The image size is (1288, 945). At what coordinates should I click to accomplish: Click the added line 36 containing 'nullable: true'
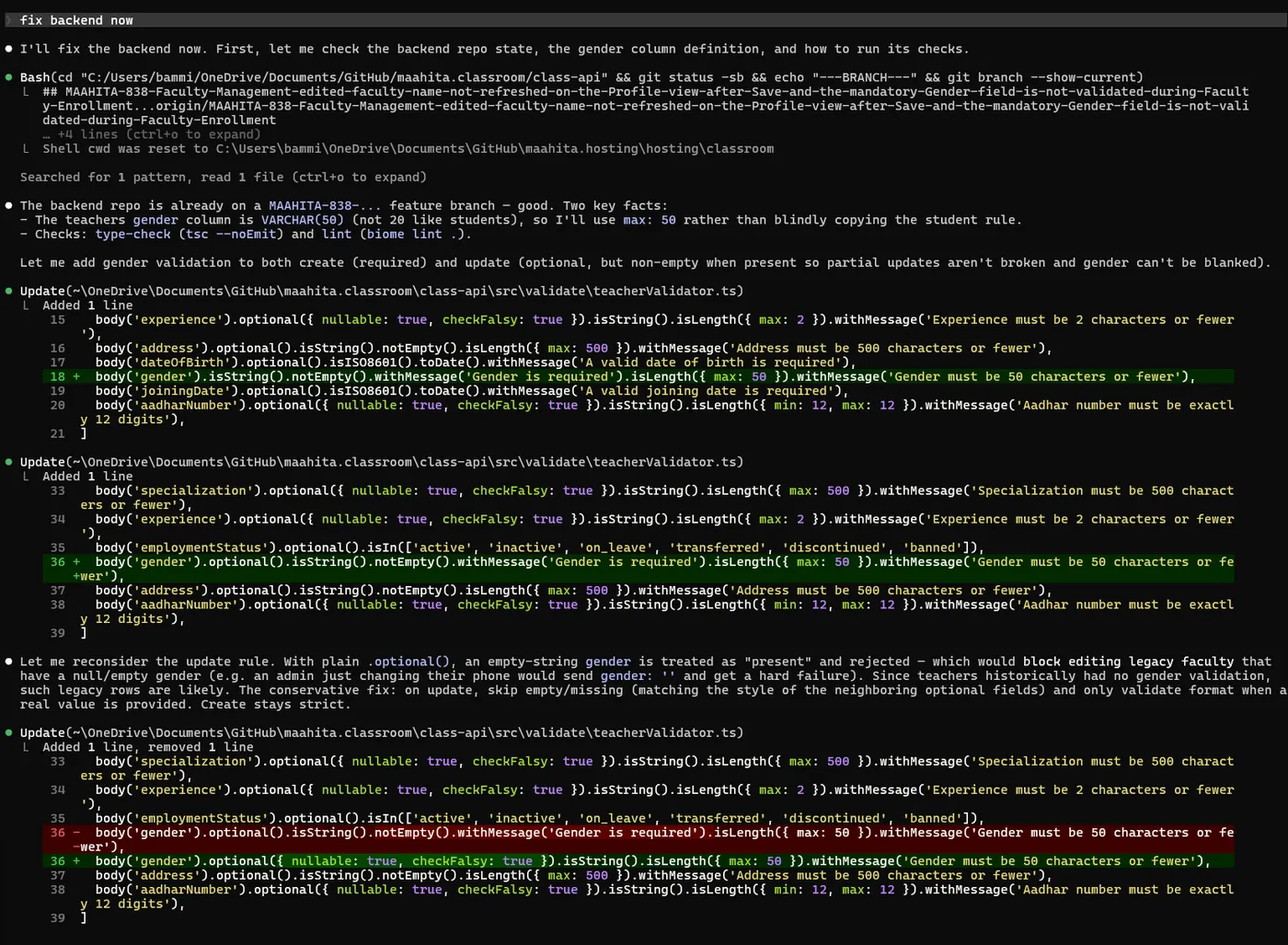(x=638, y=861)
